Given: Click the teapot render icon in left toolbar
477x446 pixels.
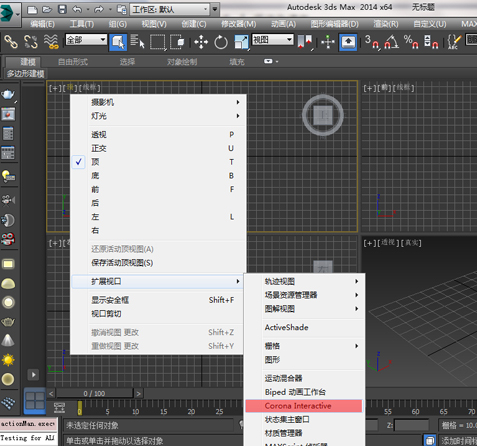Looking at the screenshot, I should pos(8,95).
